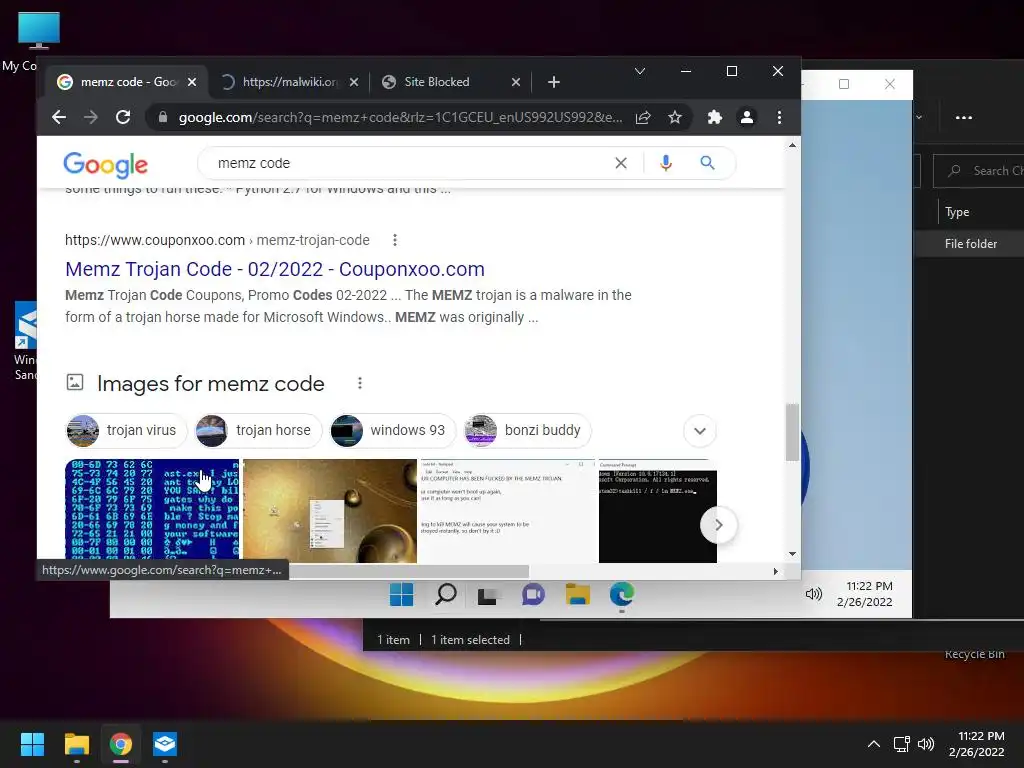Open command prompt image thumbnail
Screen dimensions: 1024x768
coord(658,511)
